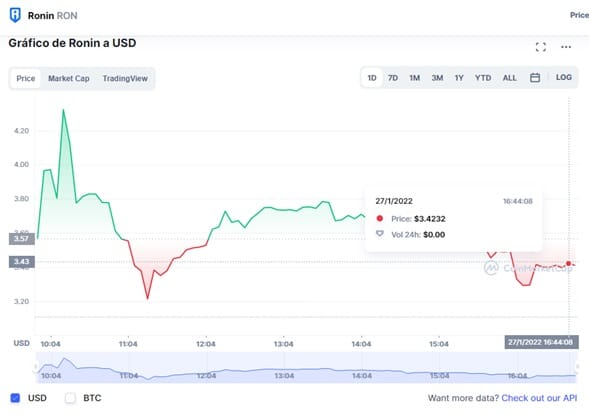589x417 pixels.
Task: Open the calendar date range picker
Action: (535, 78)
